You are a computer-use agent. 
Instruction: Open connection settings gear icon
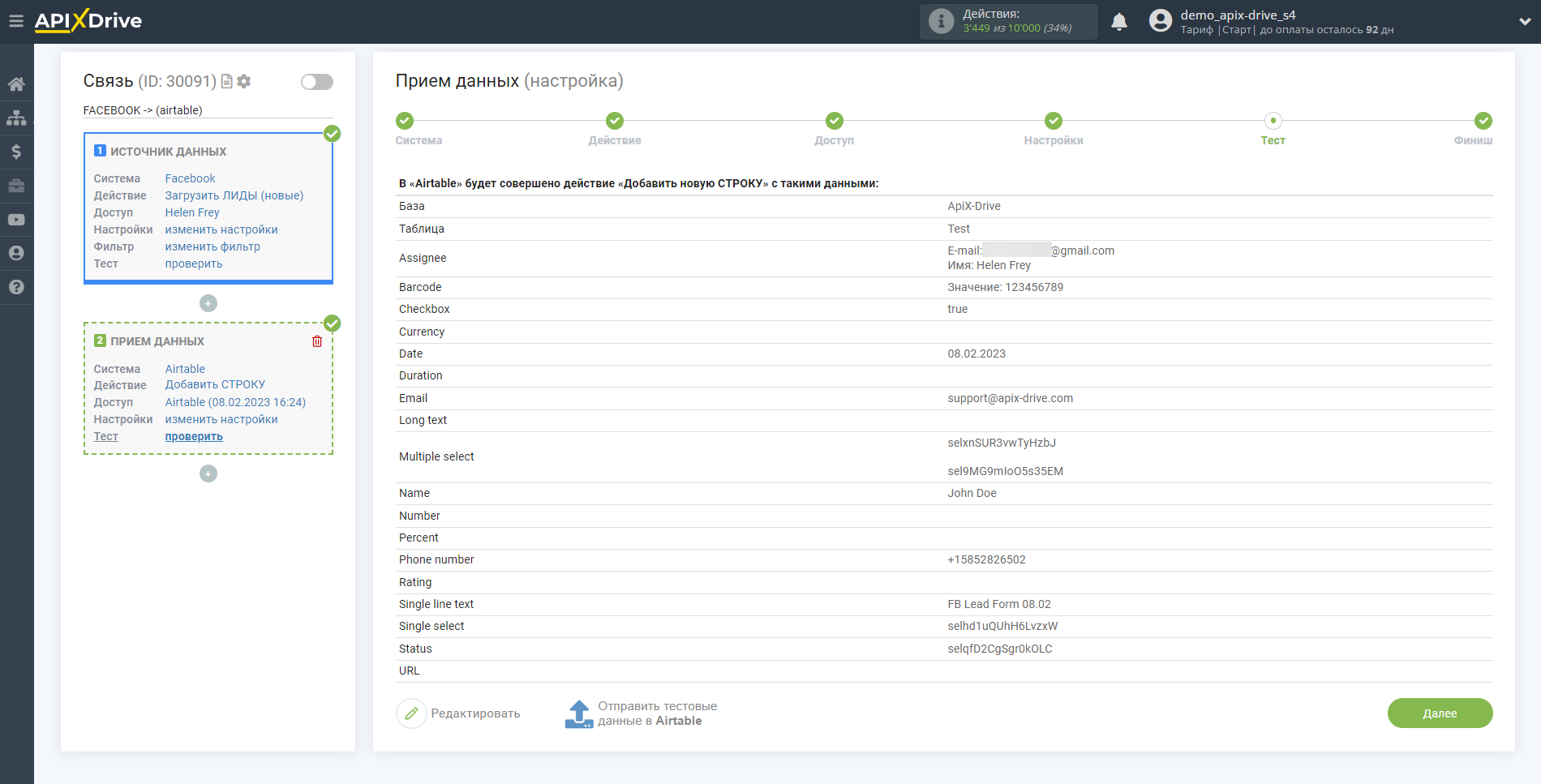click(244, 81)
